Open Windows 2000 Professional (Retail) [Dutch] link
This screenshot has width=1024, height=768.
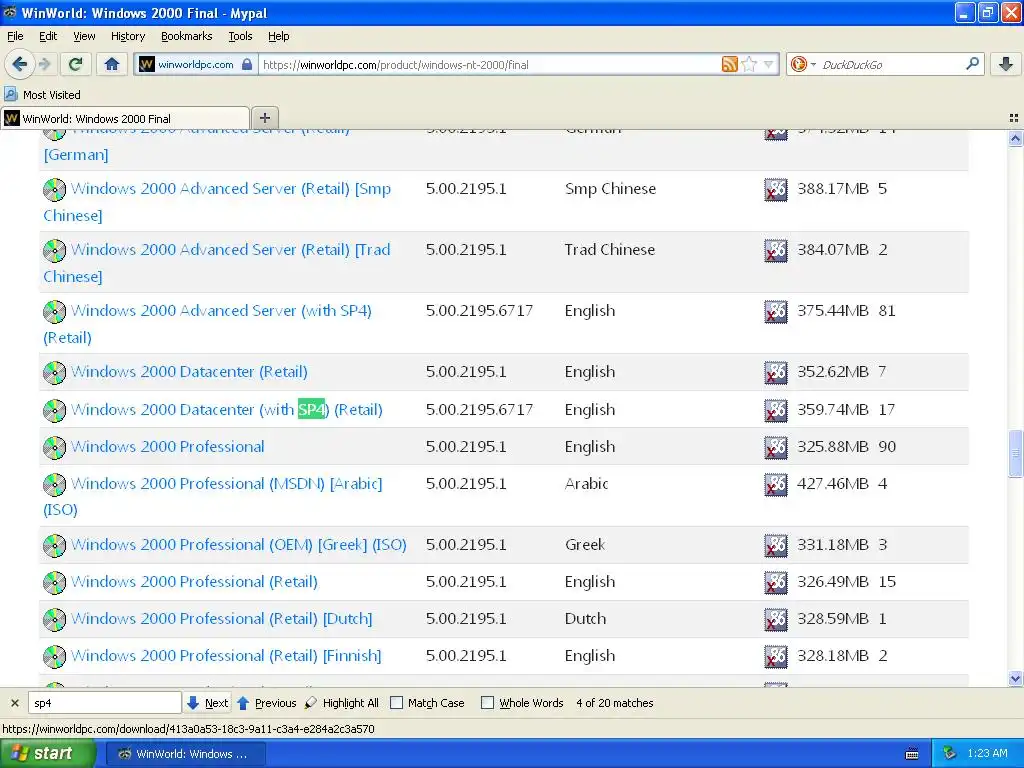(x=221, y=618)
